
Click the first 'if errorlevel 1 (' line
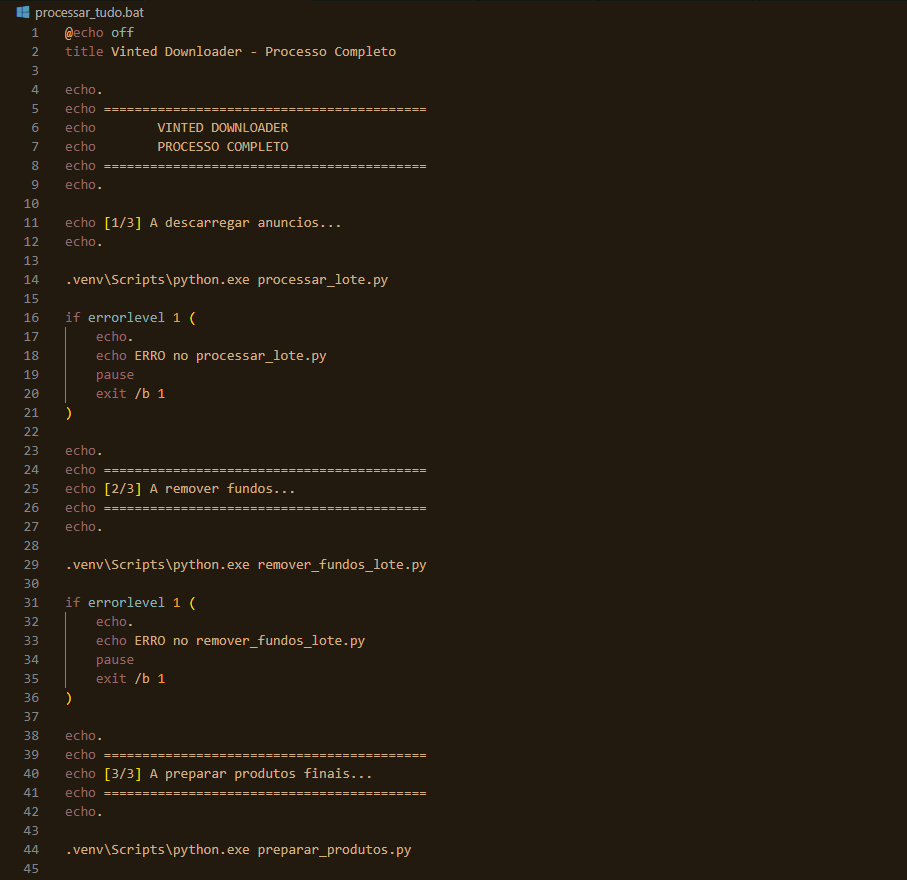click(131, 318)
